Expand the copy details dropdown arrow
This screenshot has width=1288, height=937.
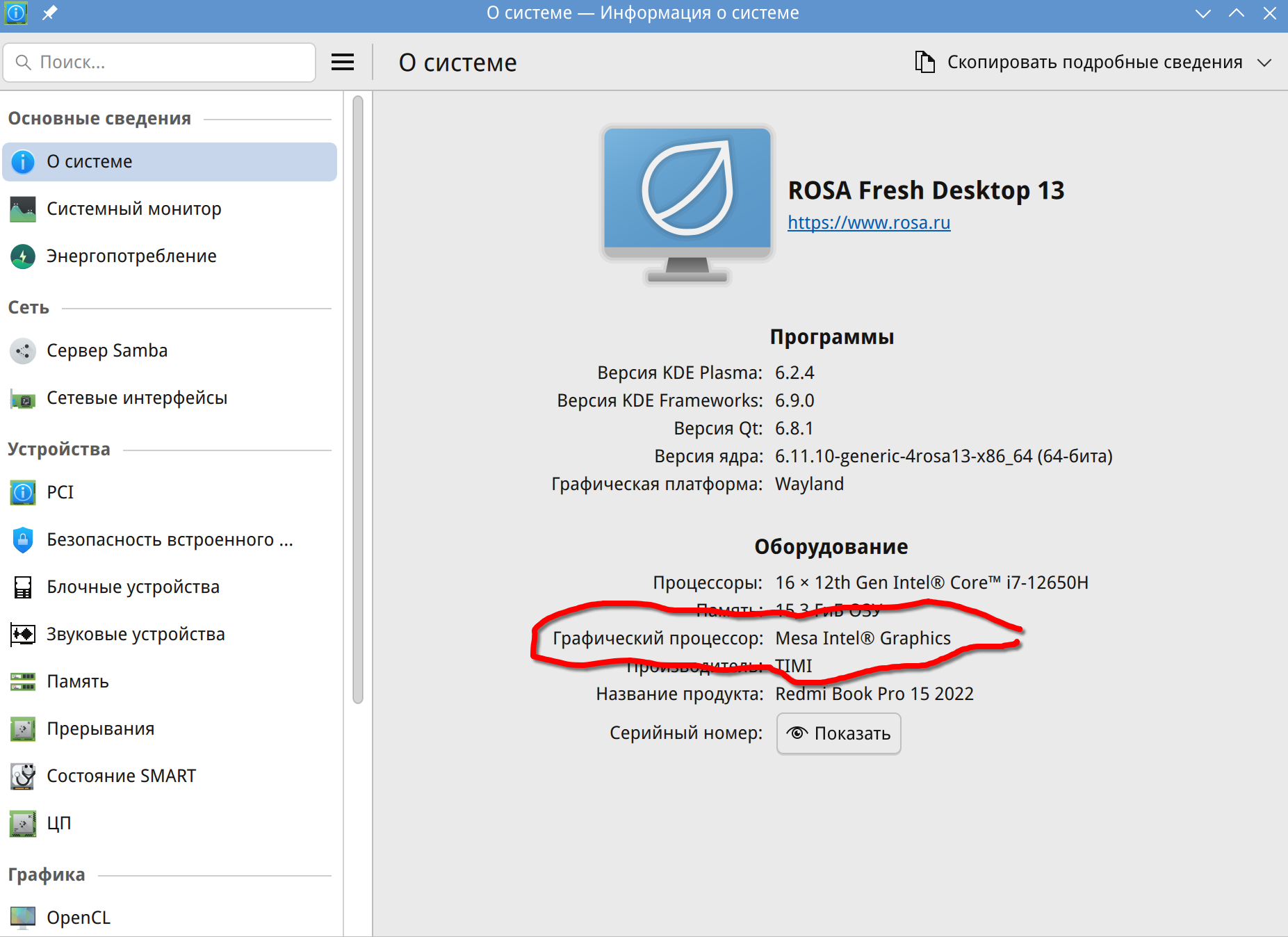pos(1264,63)
